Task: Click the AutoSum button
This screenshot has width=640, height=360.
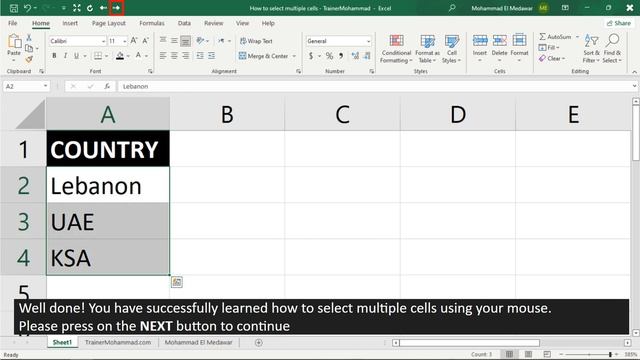Action: point(556,37)
